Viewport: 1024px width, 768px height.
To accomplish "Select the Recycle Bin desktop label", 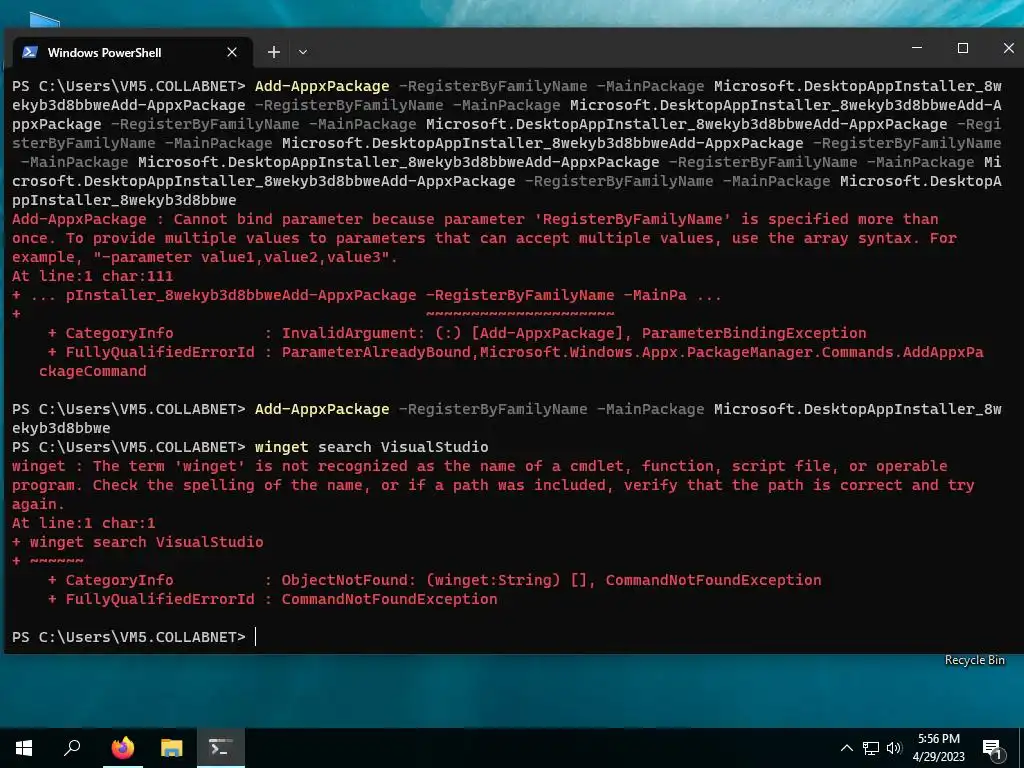I will point(974,660).
